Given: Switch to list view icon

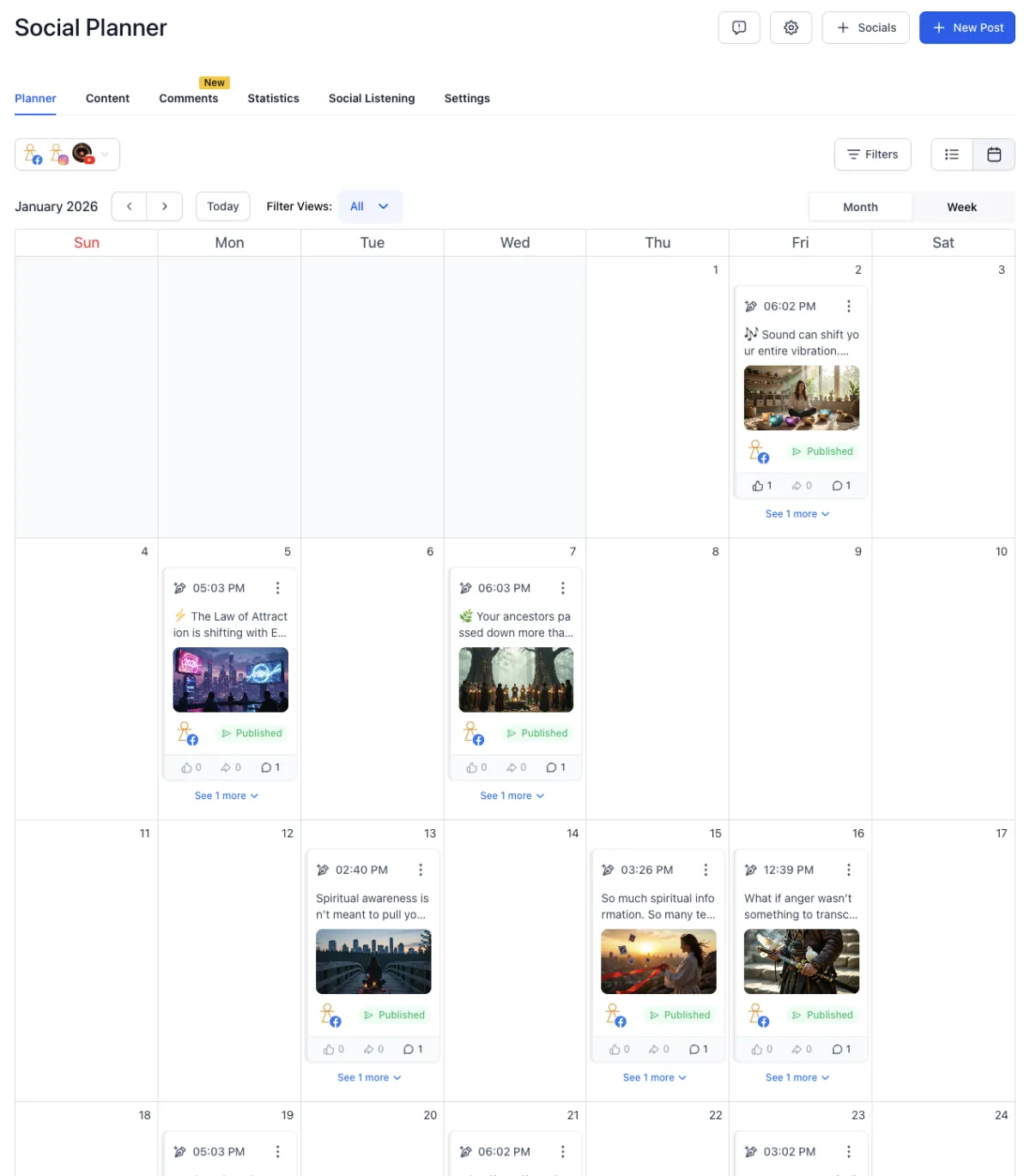Looking at the screenshot, I should [x=952, y=155].
